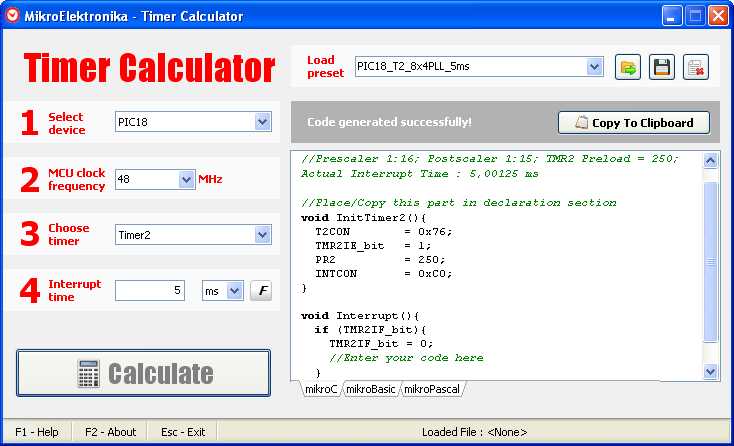Click the //Enter your code here comment

(x=406, y=358)
